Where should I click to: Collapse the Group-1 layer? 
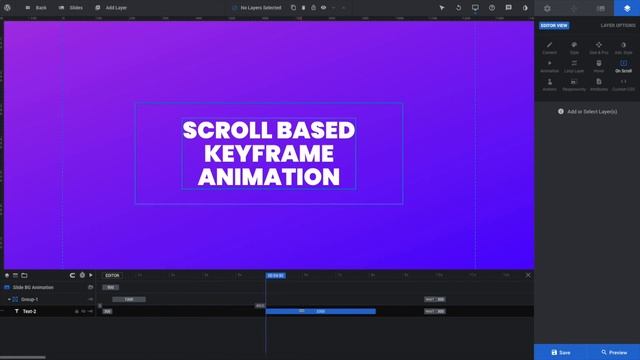click(9, 300)
